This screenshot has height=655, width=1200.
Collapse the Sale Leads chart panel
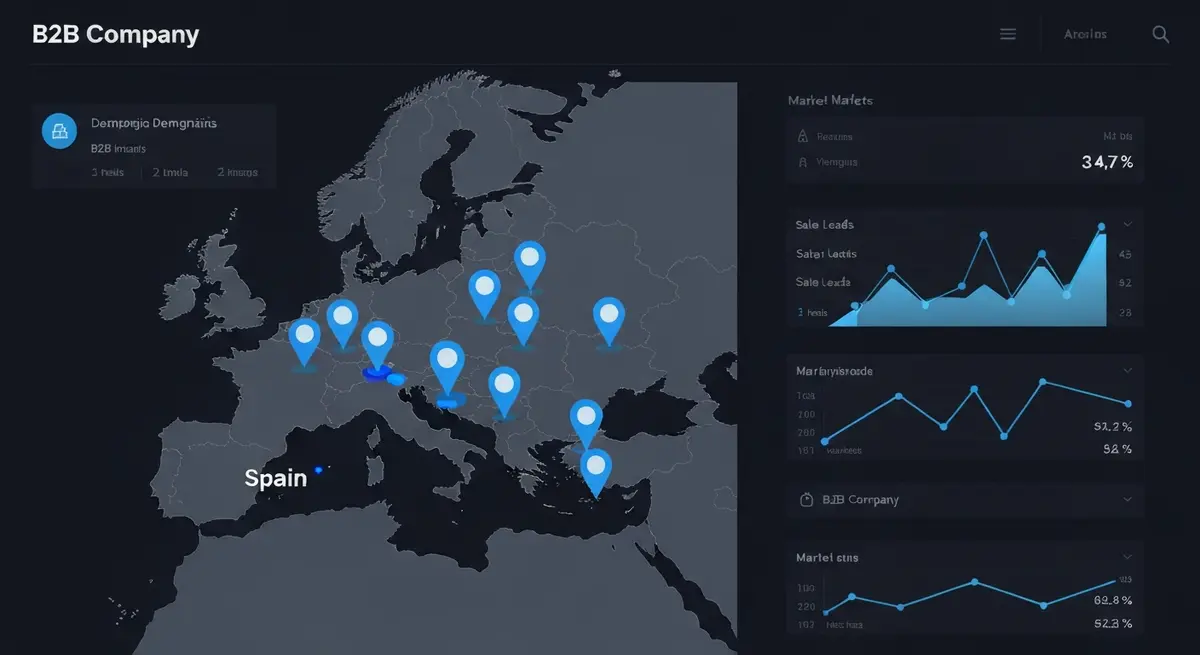point(1128,225)
